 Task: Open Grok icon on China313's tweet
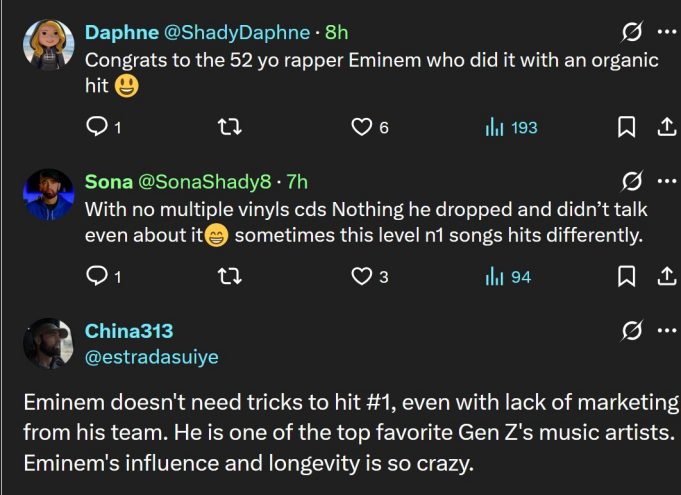click(x=631, y=330)
